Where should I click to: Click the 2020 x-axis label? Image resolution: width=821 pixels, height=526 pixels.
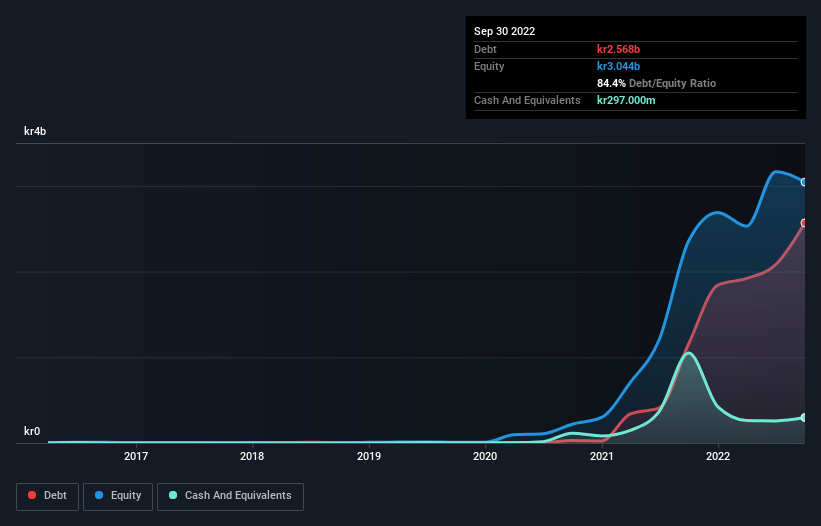(485, 456)
